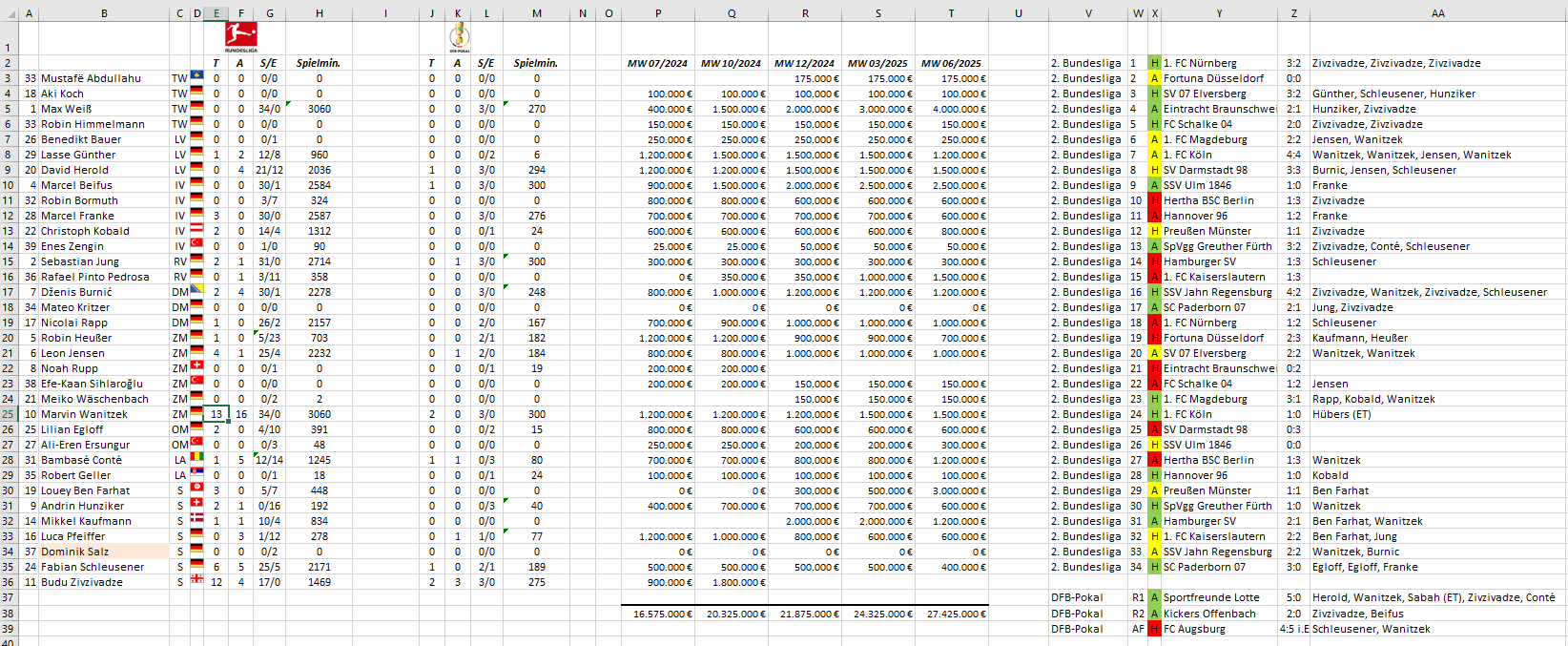Click the Swiss flag next to Noah Rupp
This screenshot has width=1568, height=646.
pos(196,366)
